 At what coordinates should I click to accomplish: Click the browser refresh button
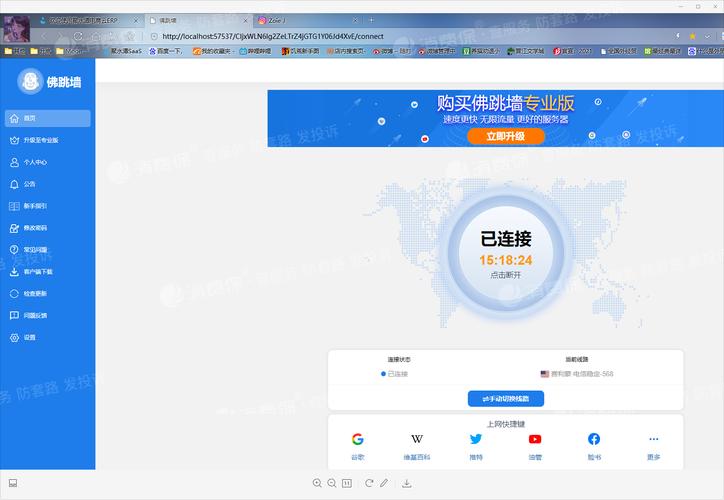pyautogui.click(x=78, y=36)
